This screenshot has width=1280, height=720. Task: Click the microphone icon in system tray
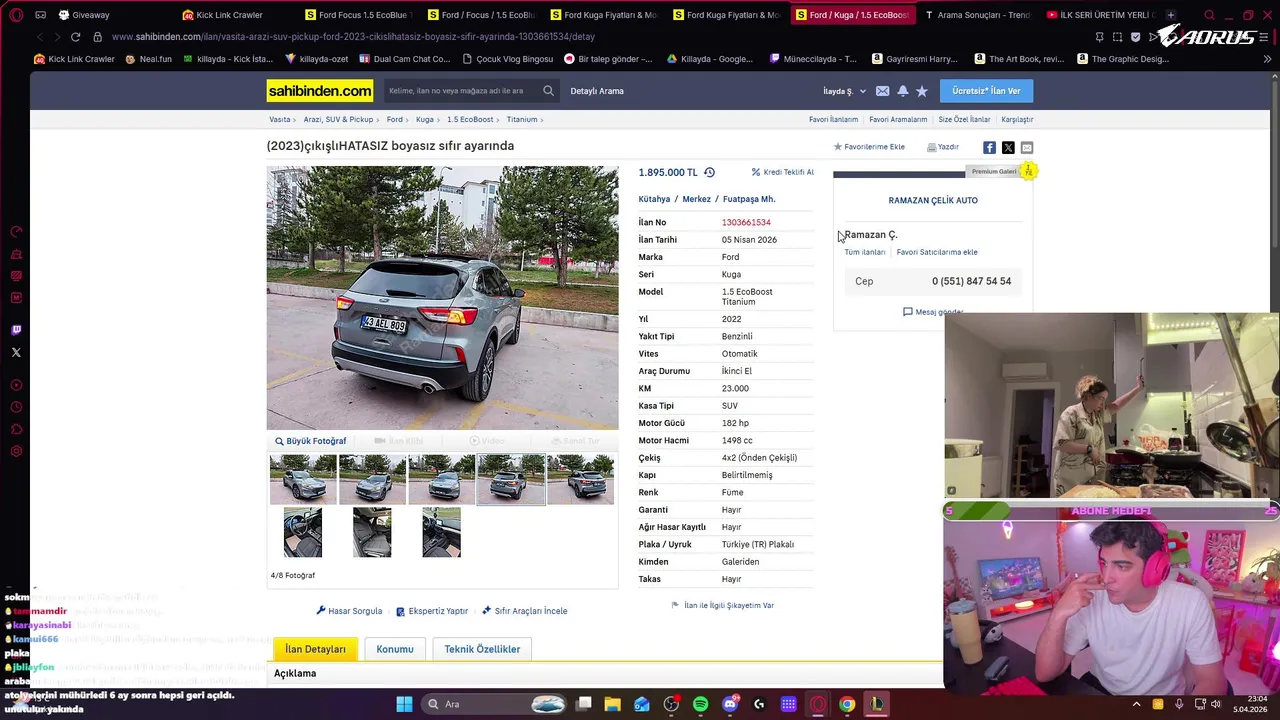[1179, 704]
